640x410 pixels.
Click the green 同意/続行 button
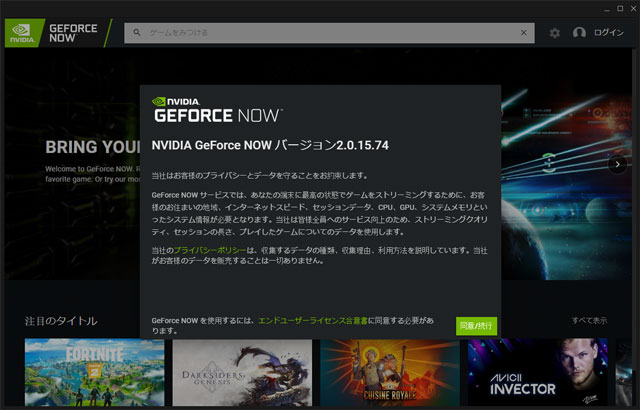476,326
